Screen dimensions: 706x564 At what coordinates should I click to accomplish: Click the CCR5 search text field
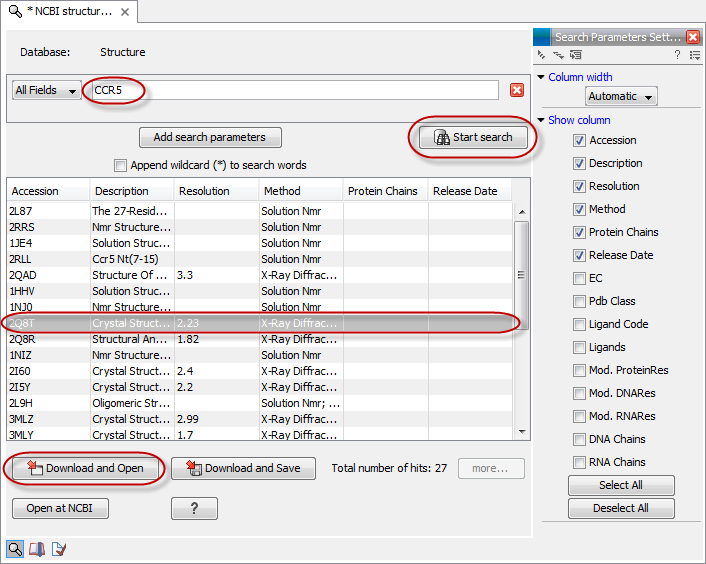290,90
